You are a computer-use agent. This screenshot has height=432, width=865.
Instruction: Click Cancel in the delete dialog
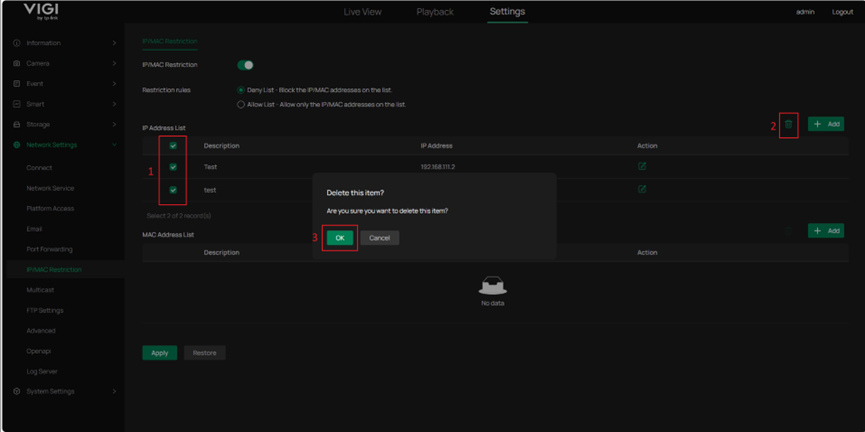(x=379, y=238)
